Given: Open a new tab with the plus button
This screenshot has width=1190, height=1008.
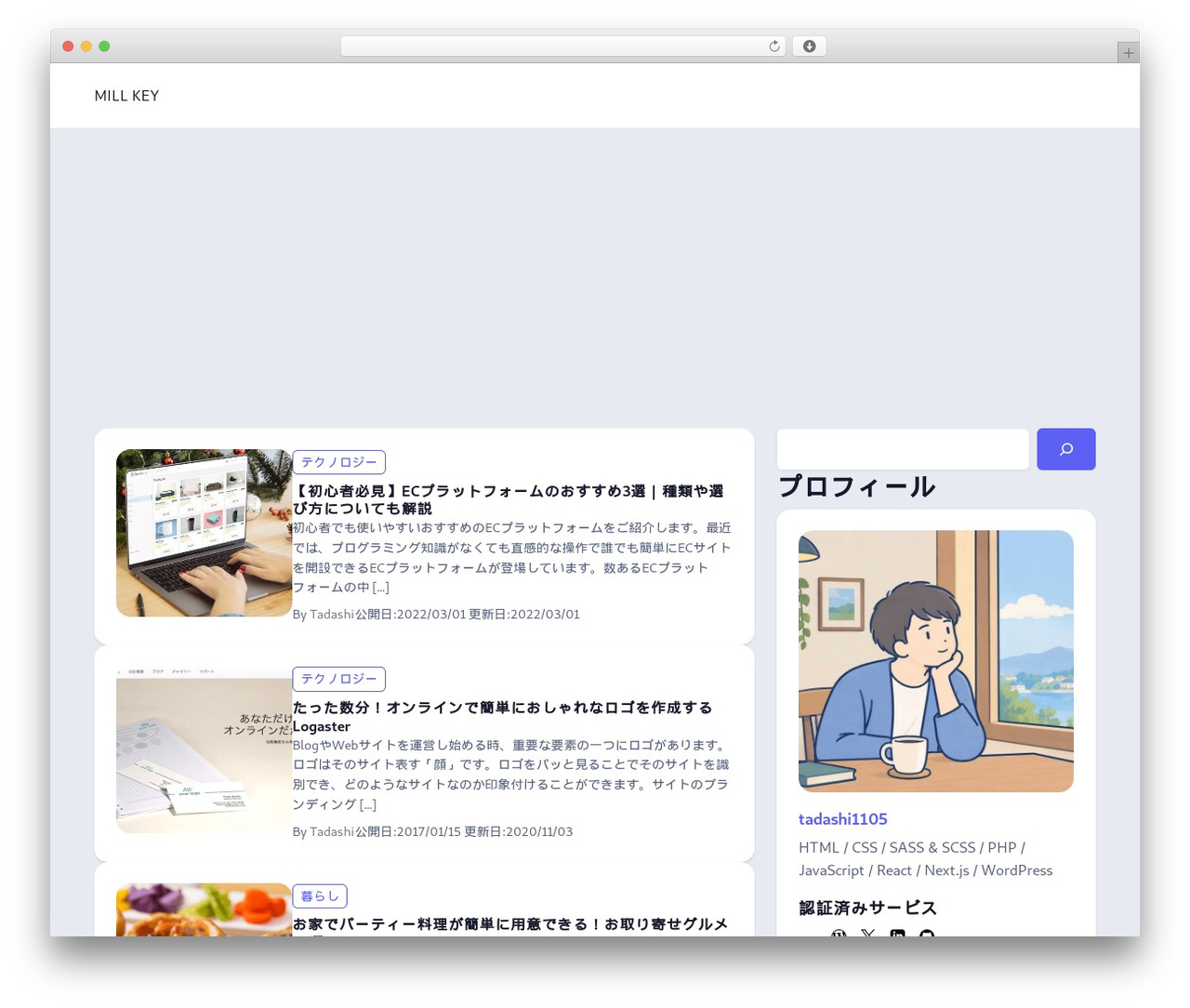Looking at the screenshot, I should coord(1128,53).
